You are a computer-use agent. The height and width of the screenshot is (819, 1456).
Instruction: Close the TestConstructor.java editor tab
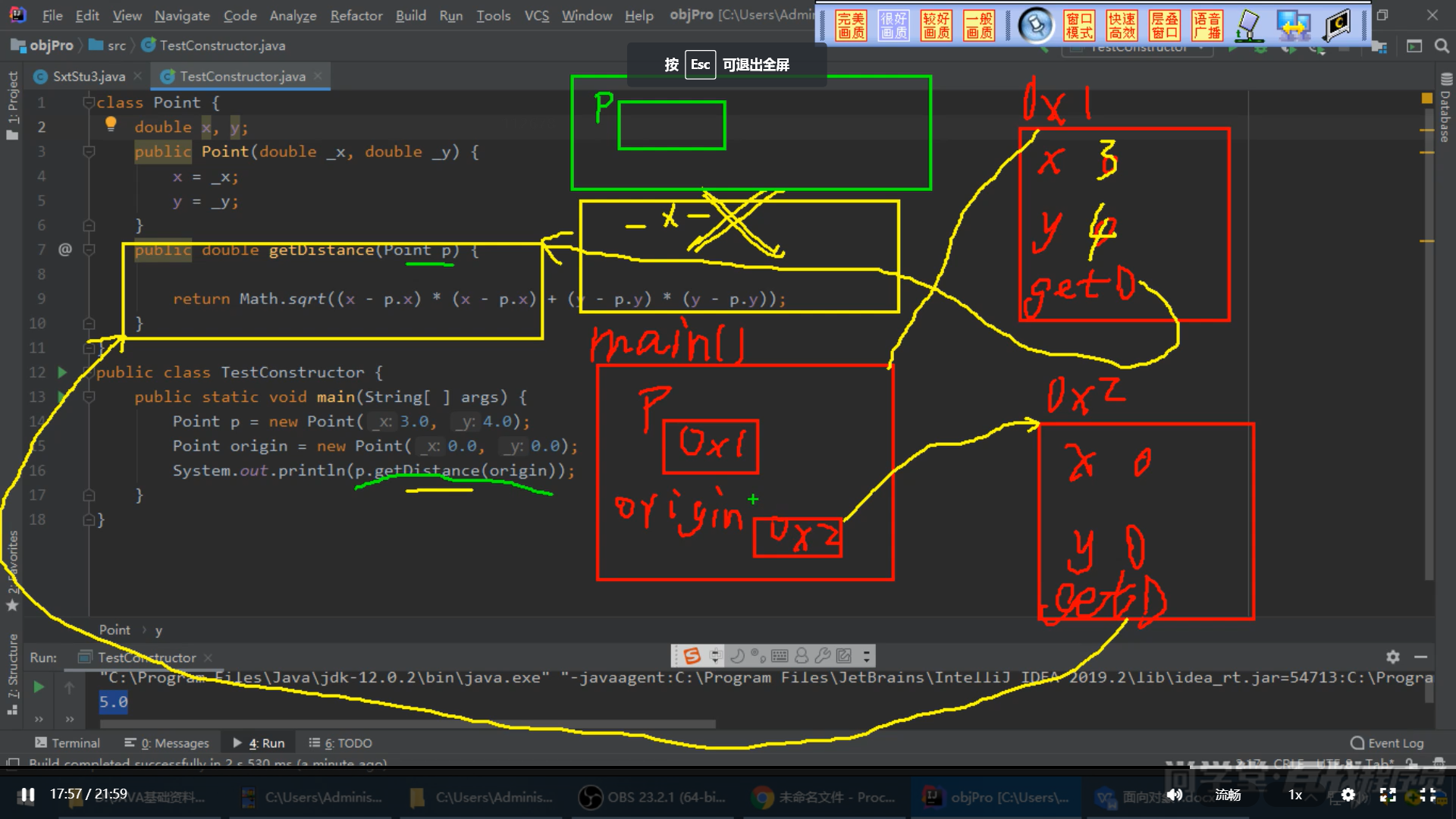318,76
